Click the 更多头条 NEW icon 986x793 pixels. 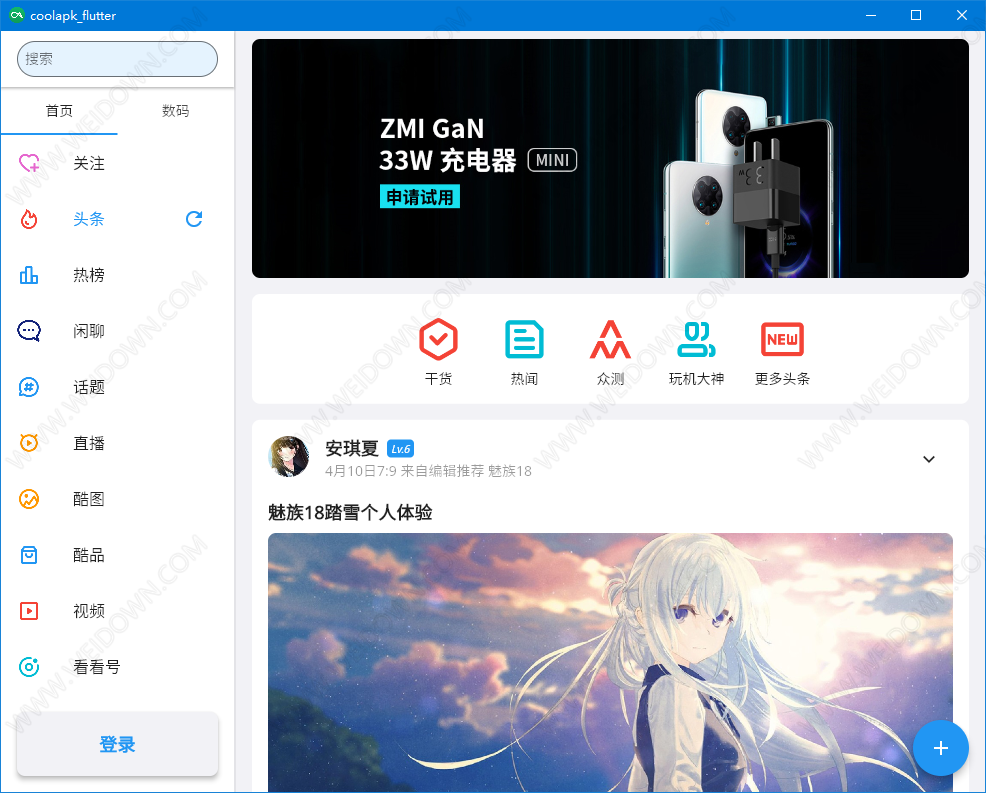click(782, 340)
